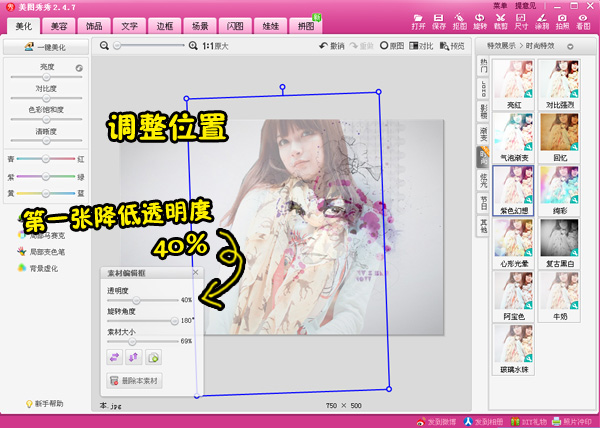The image size is (600, 428).
Task: Click the zoom-in magnifier icon
Action: (x=191, y=46)
